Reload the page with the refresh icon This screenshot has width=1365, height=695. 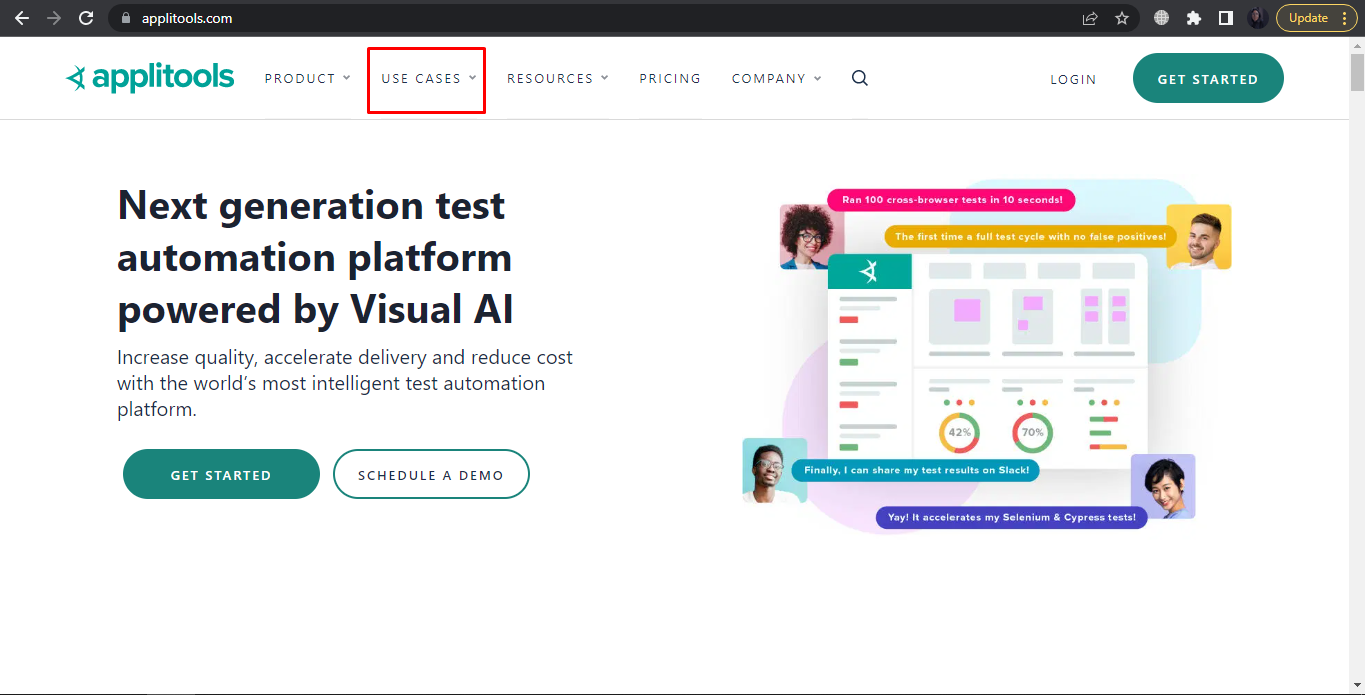(x=86, y=18)
